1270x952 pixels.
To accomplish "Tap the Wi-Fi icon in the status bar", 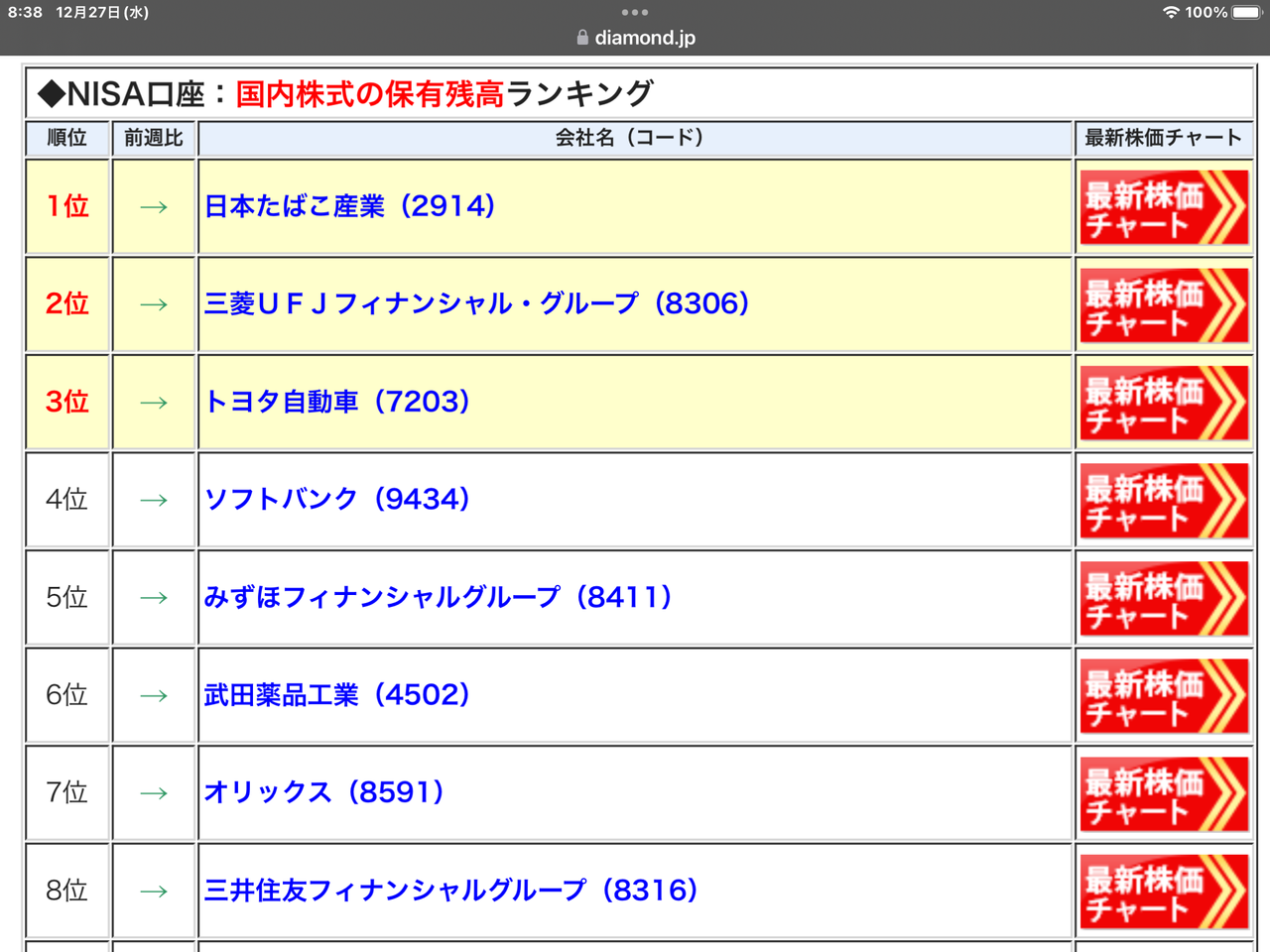I will 1172,13.
